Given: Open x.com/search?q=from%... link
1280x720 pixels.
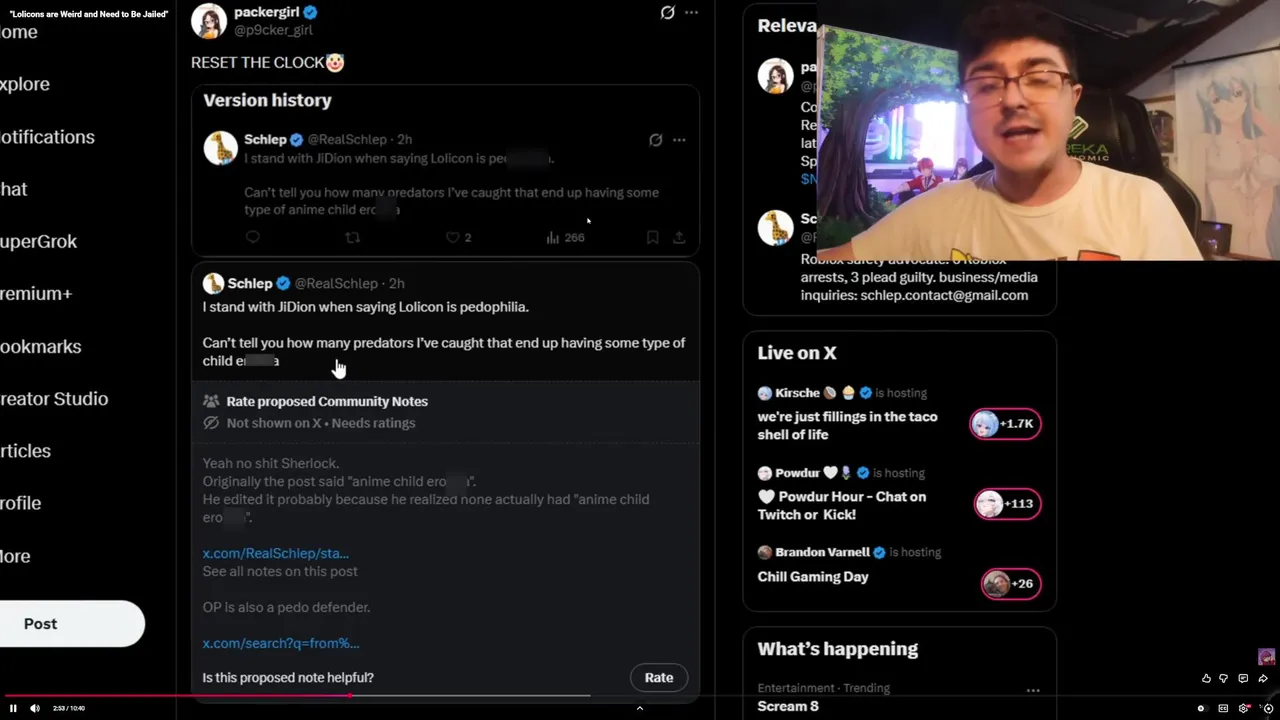Looking at the screenshot, I should tap(281, 643).
